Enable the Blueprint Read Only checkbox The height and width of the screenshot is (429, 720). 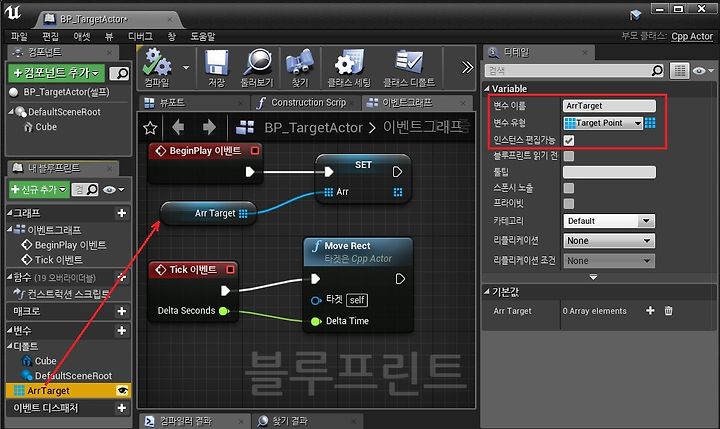pos(569,156)
